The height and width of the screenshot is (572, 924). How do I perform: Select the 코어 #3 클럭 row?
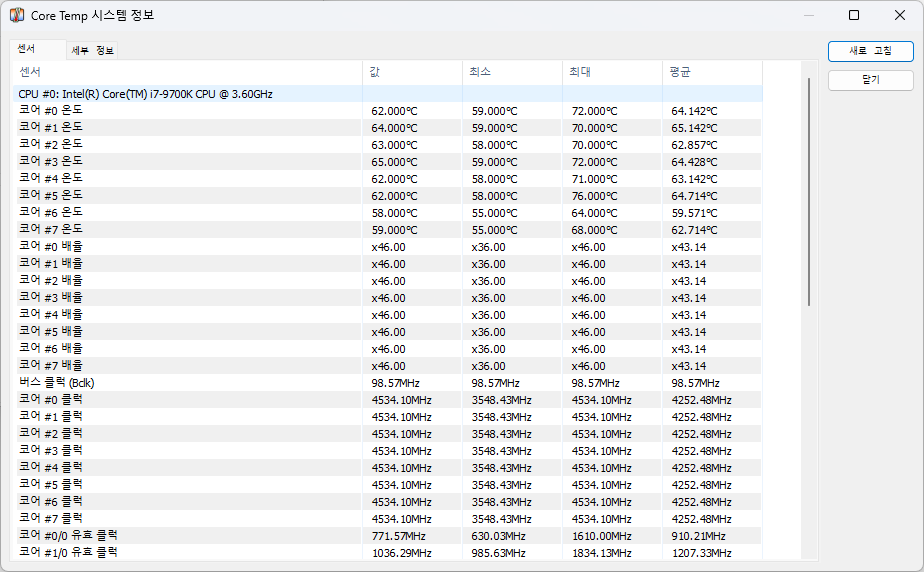387,451
